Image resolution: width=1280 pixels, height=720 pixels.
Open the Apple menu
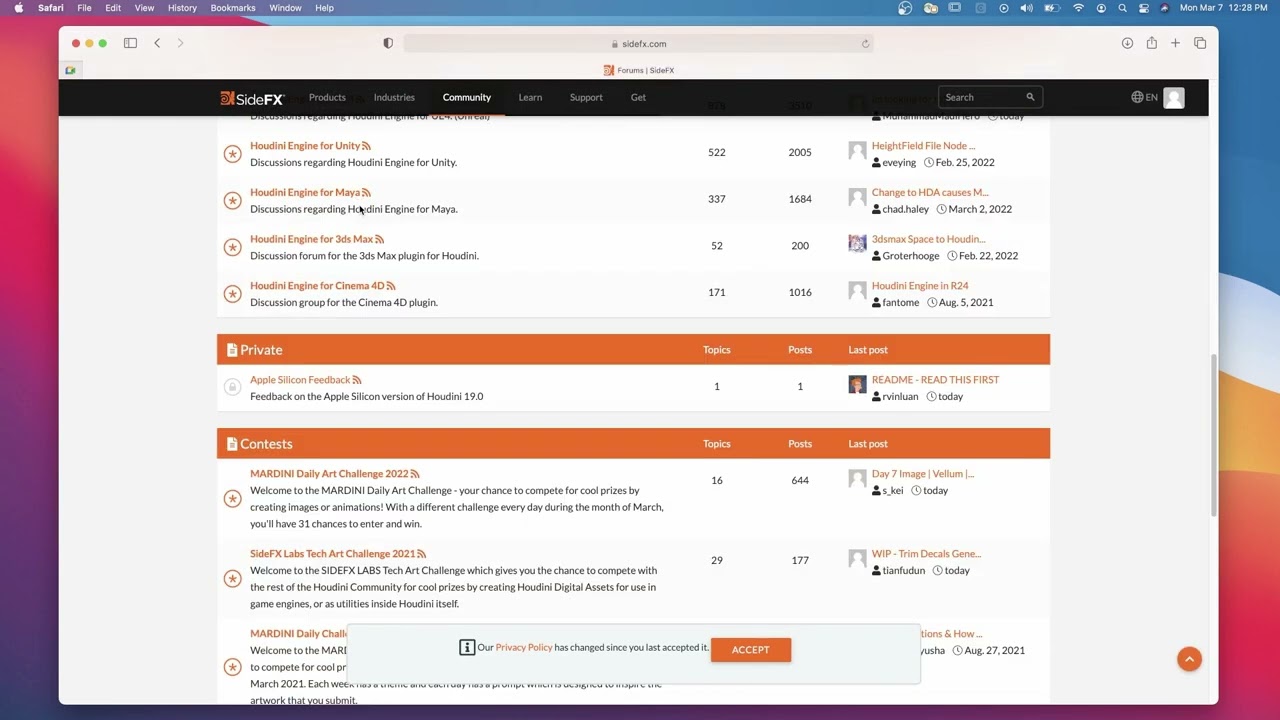(19, 8)
